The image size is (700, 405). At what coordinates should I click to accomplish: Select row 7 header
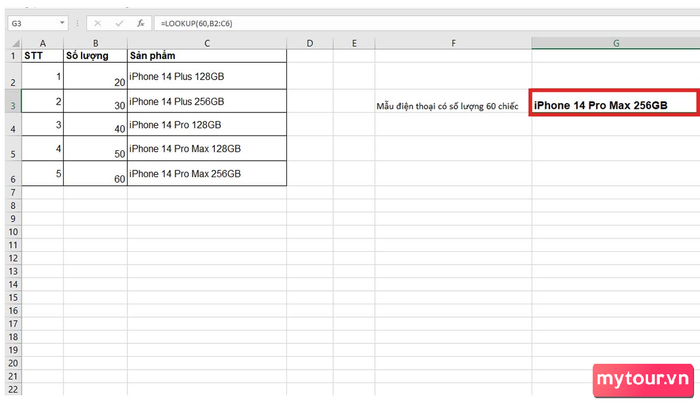(x=13, y=192)
